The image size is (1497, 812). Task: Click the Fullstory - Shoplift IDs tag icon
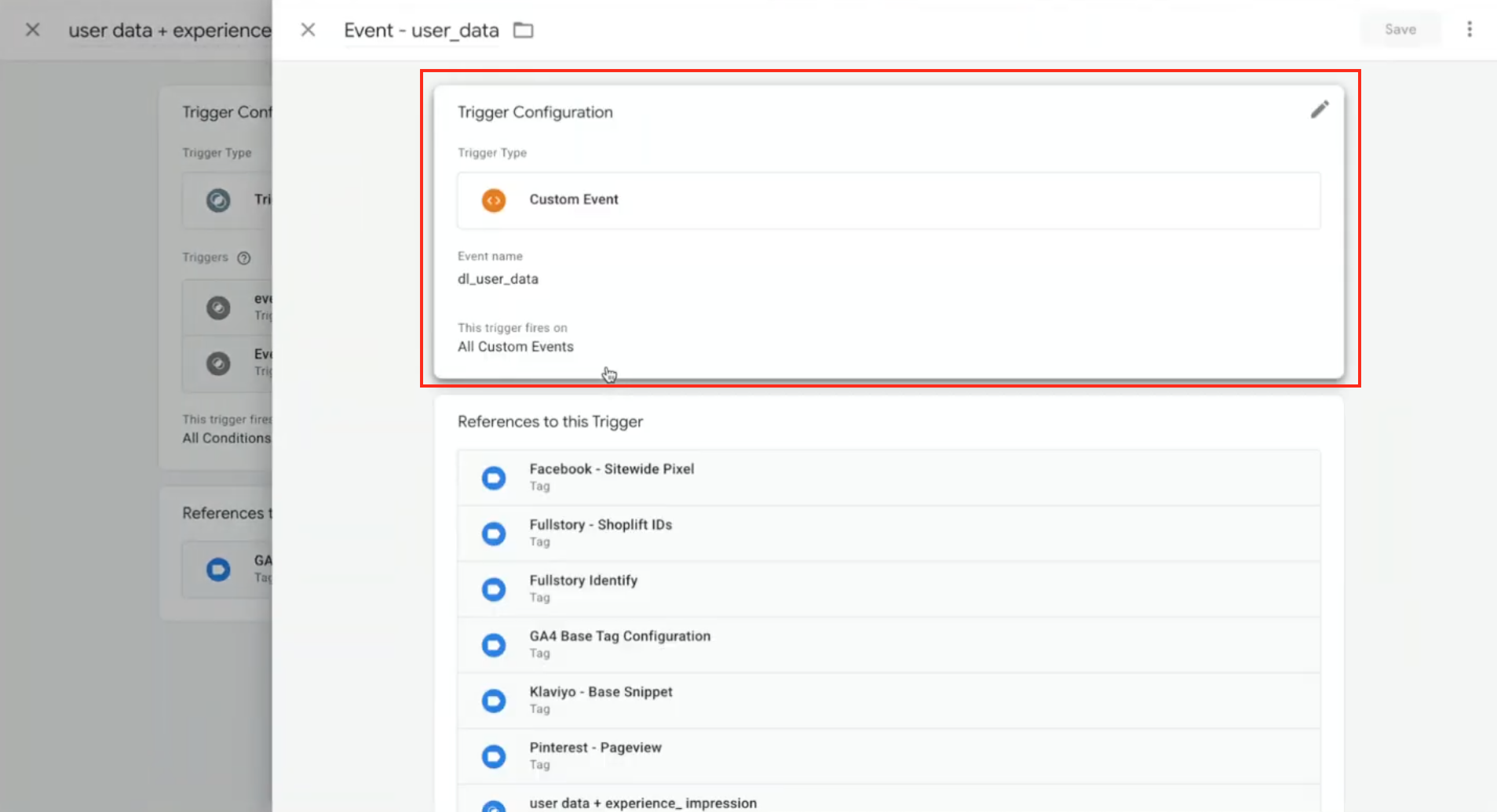click(x=494, y=533)
